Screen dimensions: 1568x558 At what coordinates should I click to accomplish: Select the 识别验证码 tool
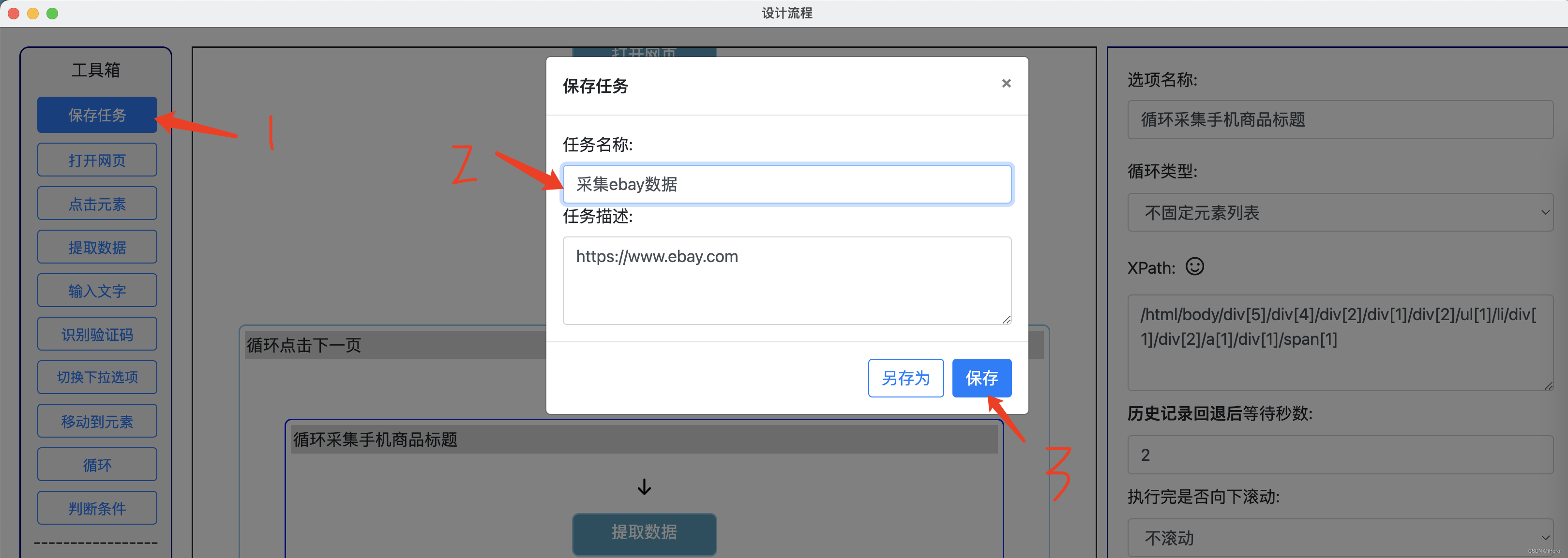pos(97,334)
